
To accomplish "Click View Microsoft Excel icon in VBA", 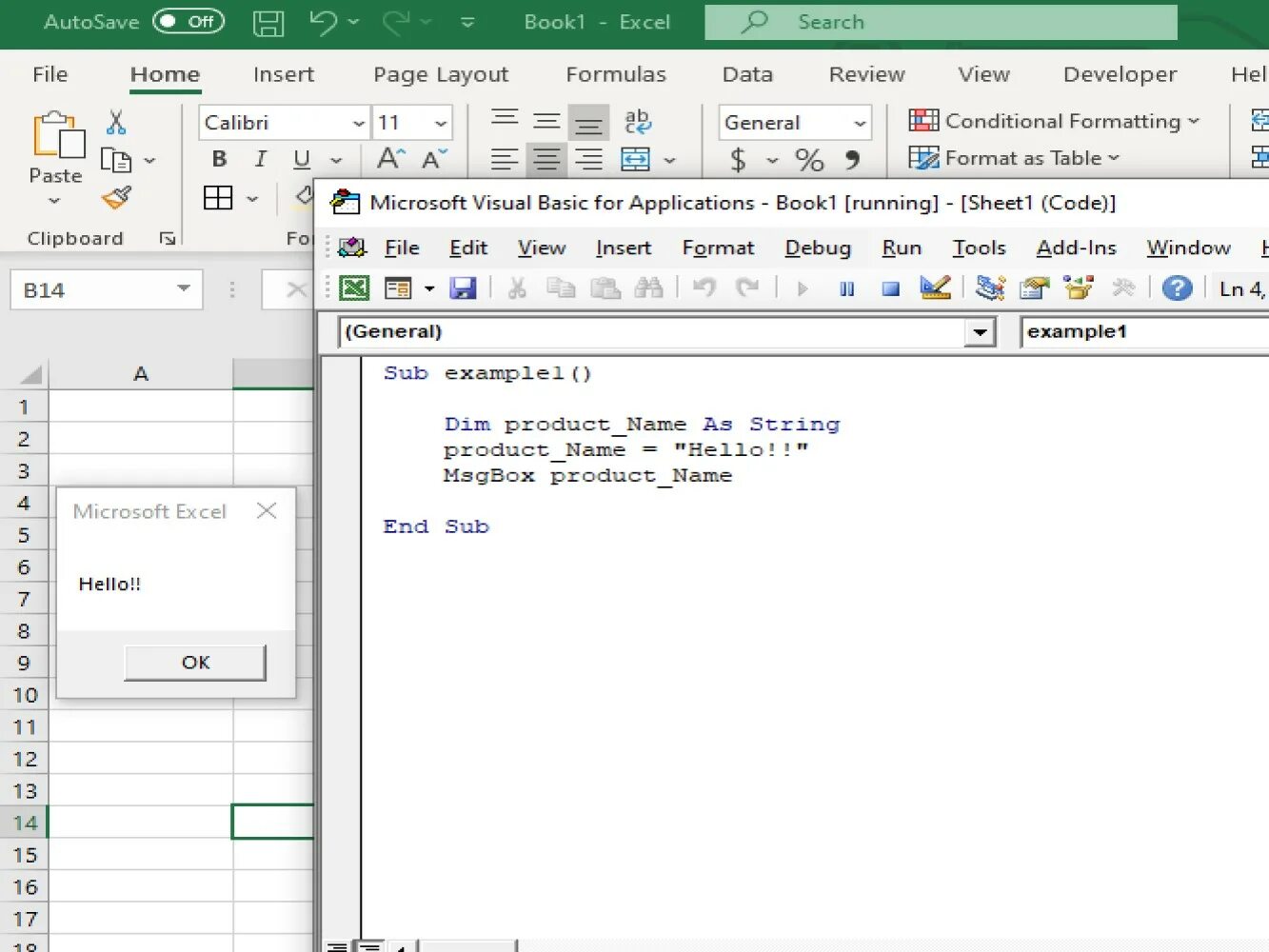I will point(354,288).
